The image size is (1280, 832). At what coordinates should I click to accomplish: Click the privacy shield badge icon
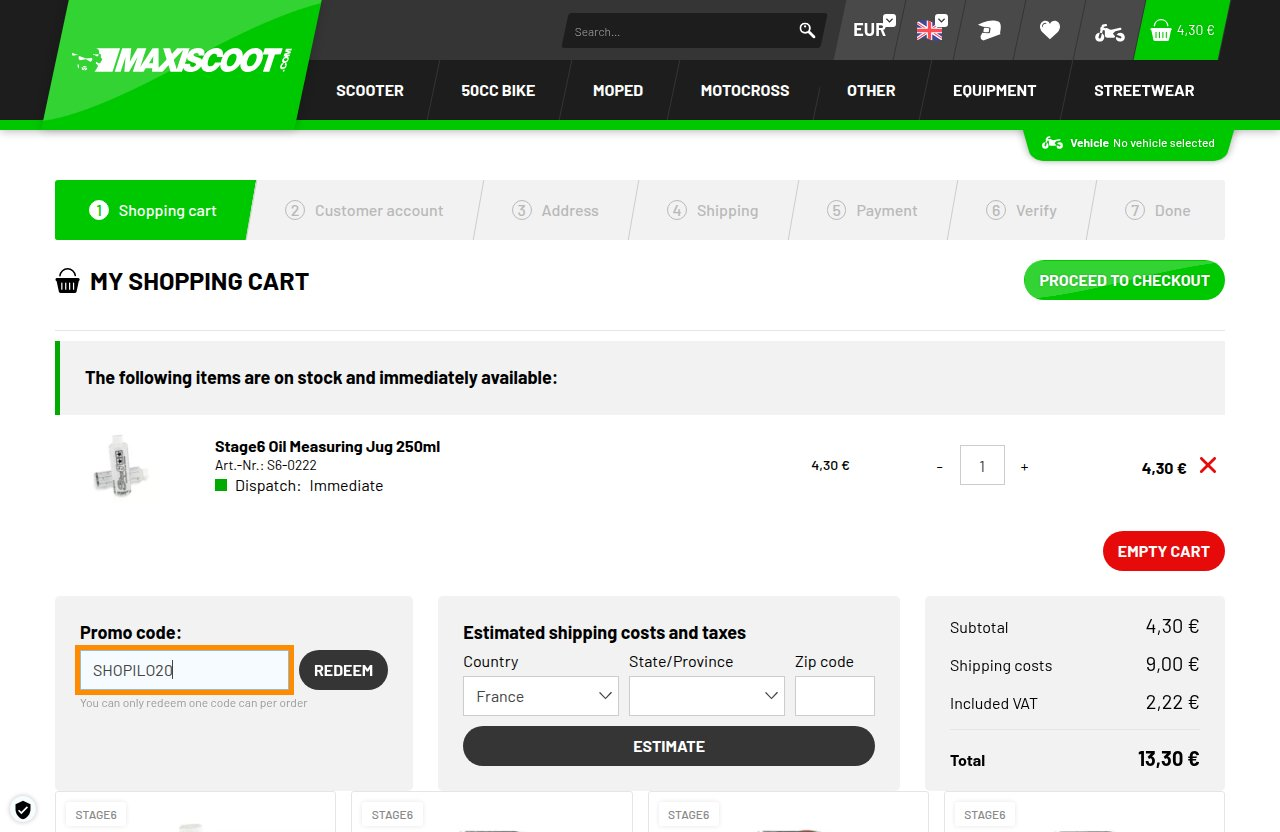tap(23, 809)
